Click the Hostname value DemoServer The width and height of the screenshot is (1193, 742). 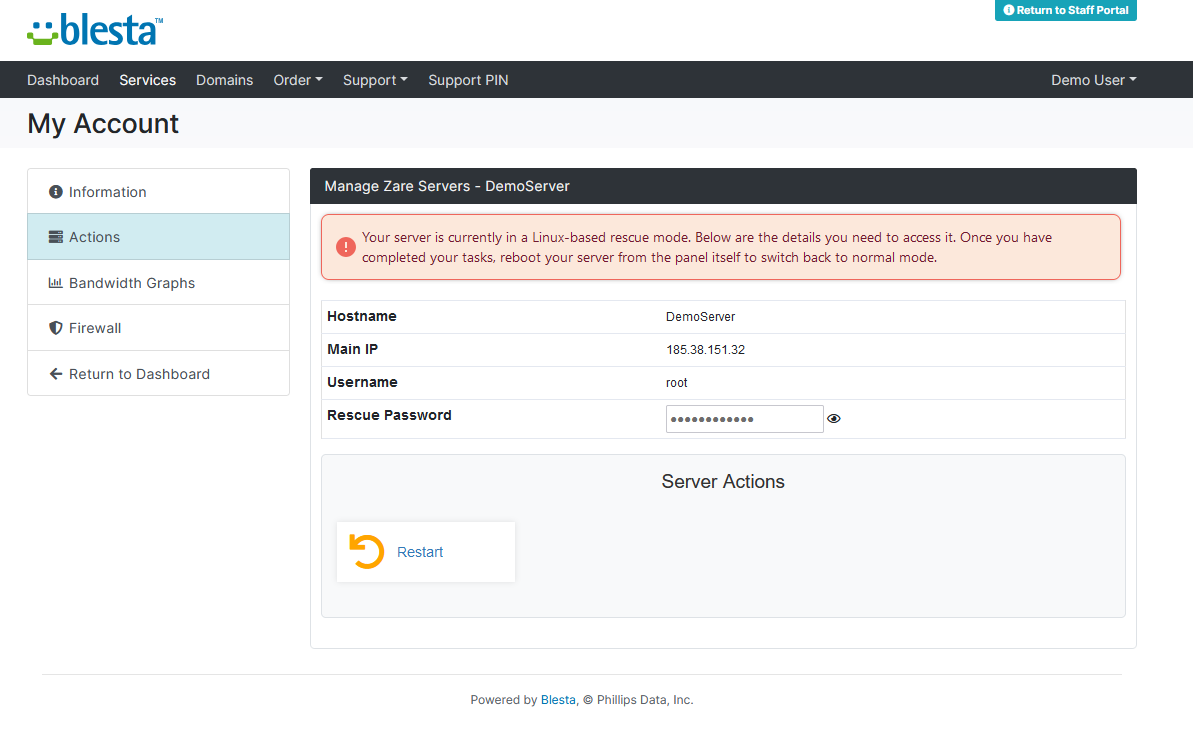point(700,317)
